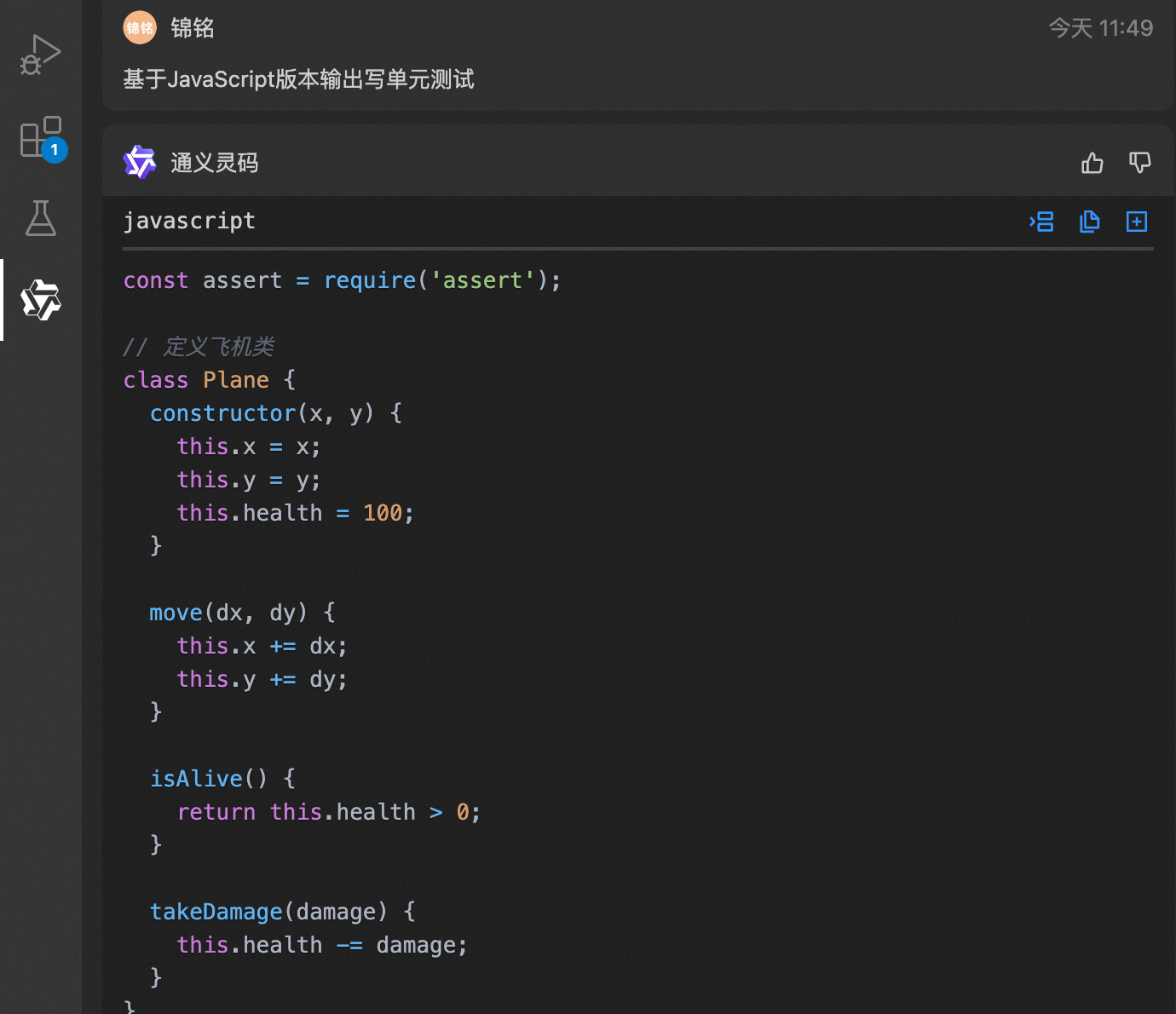This screenshot has height=1014, width=1176.
Task: Click the 锦铭 username label
Action: [x=193, y=28]
